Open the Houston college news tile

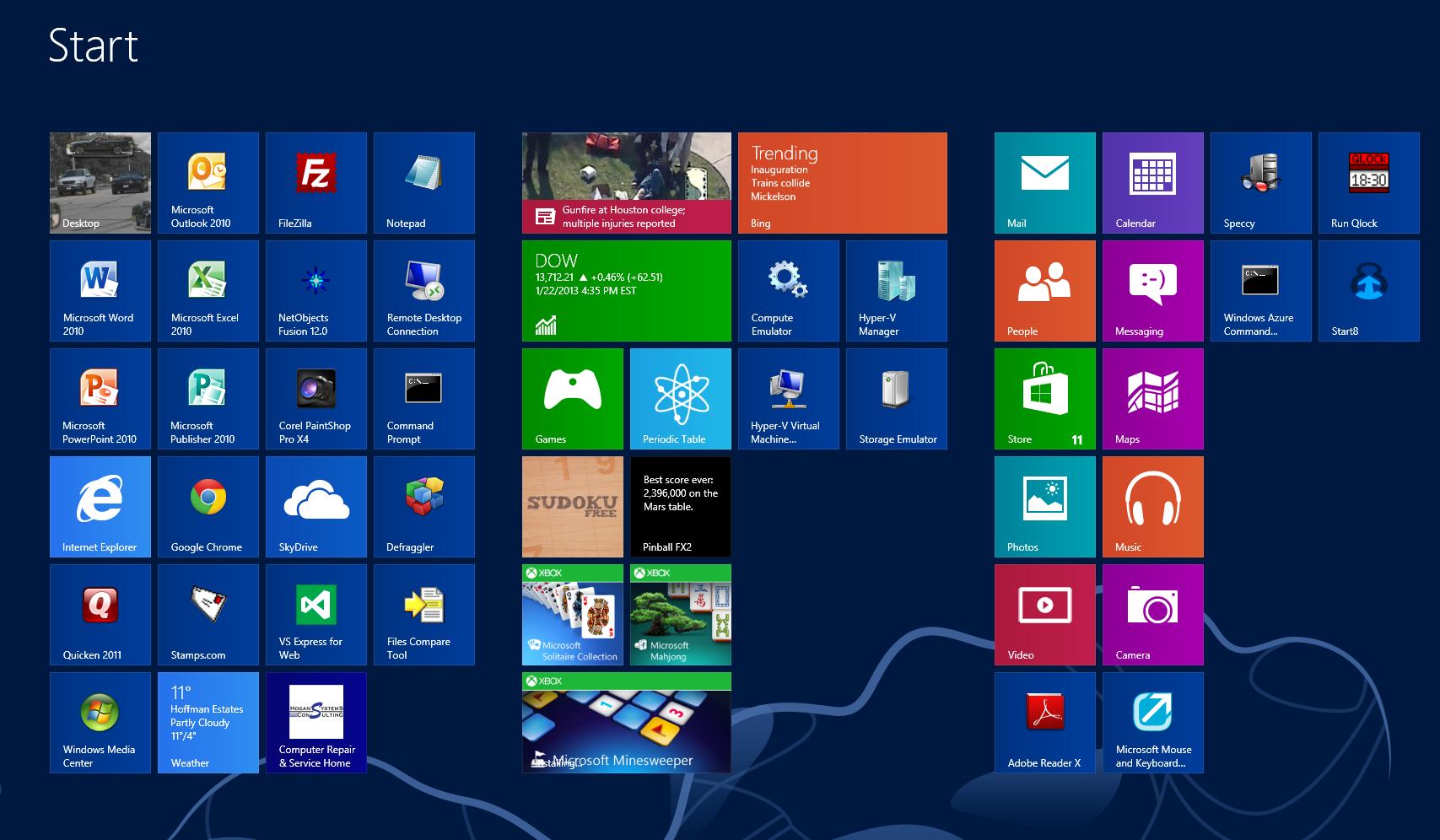626,182
